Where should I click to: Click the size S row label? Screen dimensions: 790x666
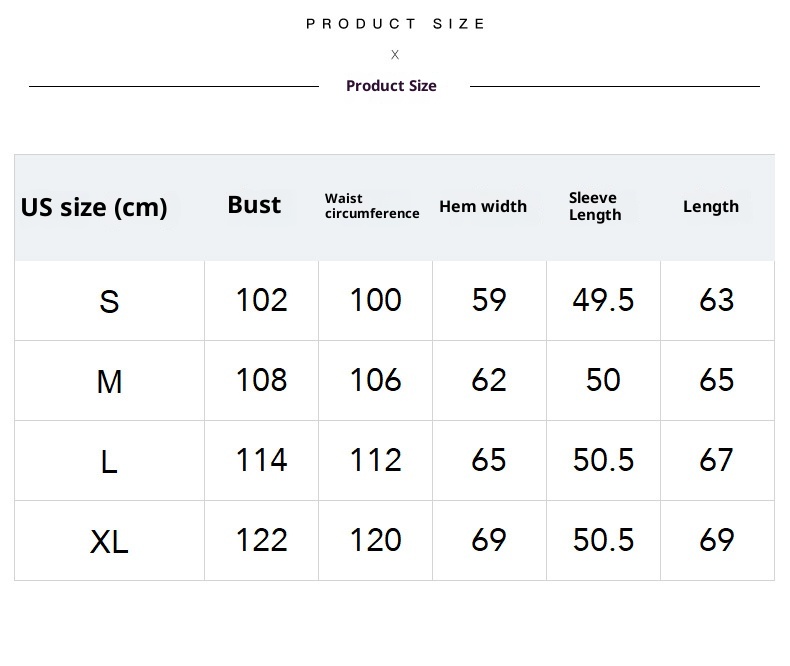pyautogui.click(x=109, y=301)
